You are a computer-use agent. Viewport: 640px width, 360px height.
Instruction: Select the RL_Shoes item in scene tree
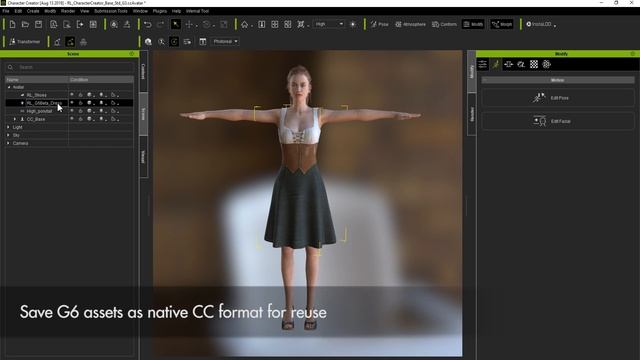(37, 95)
